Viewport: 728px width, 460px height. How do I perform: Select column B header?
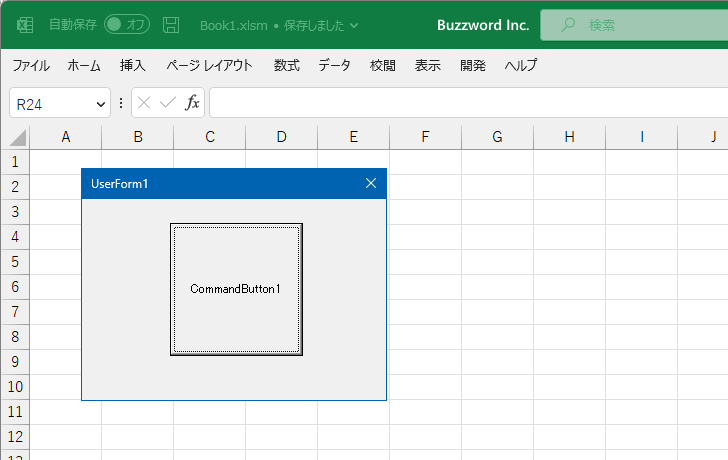coord(137,137)
